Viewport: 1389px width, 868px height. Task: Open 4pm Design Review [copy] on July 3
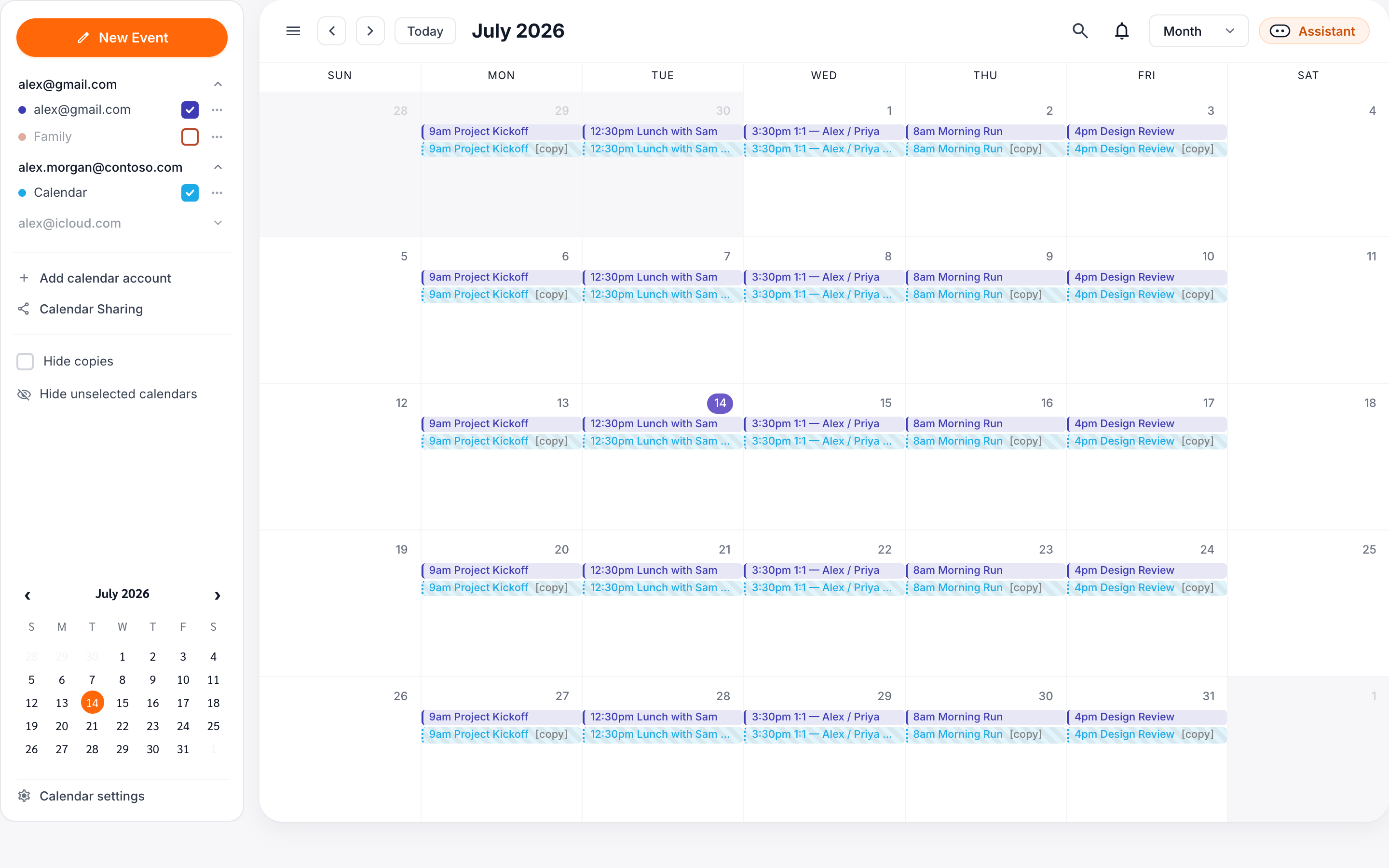point(1146,149)
